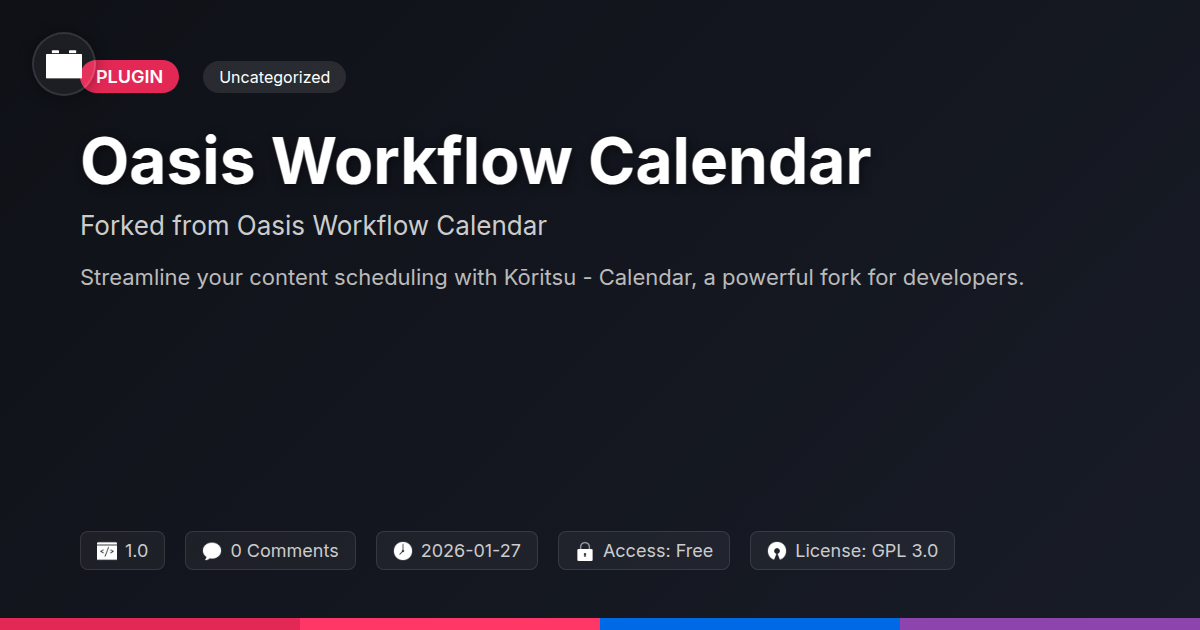Click the 1.0 version label
Image resolution: width=1200 pixels, height=630 pixels.
137,551
